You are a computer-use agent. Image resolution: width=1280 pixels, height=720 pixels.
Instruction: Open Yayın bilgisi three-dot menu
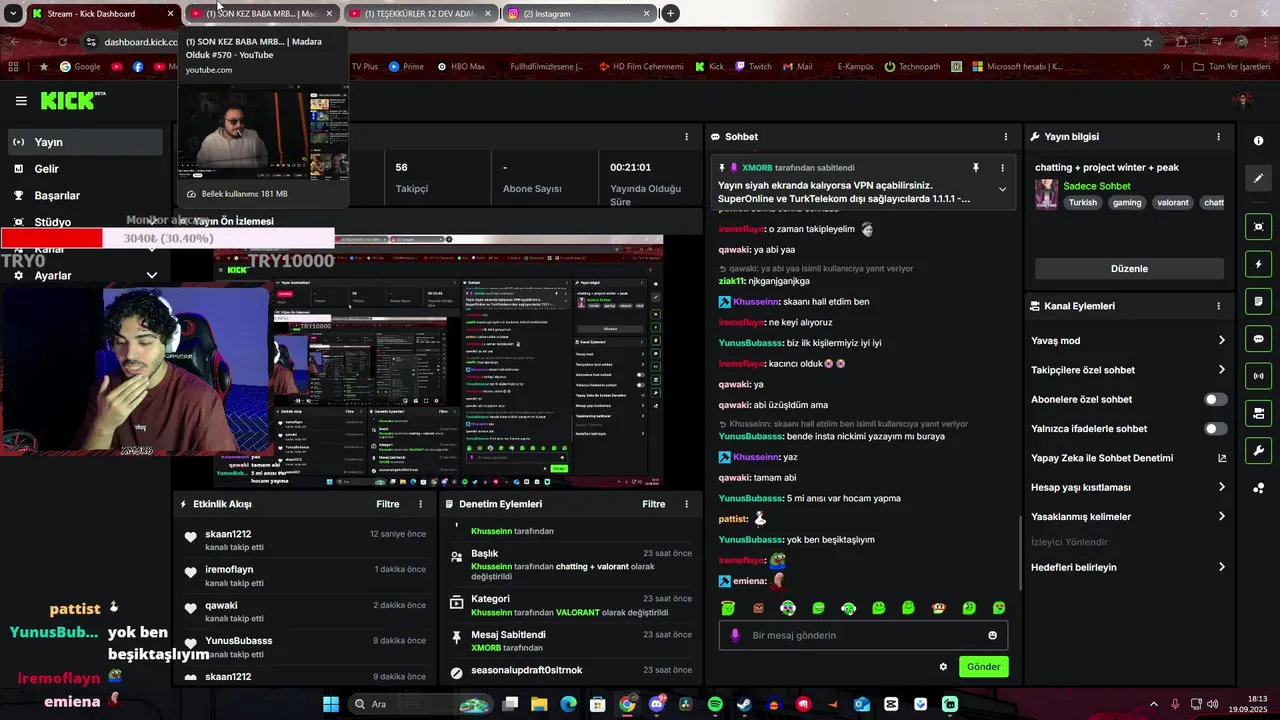click(1218, 137)
